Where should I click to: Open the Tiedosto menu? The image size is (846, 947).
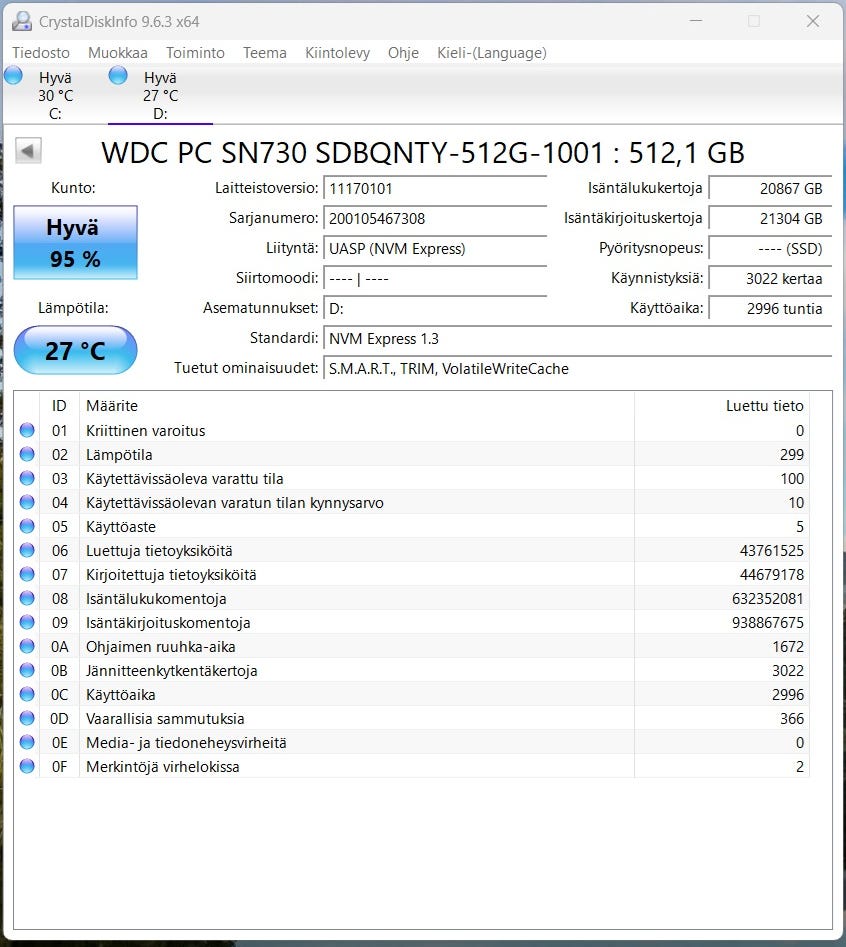(40, 53)
